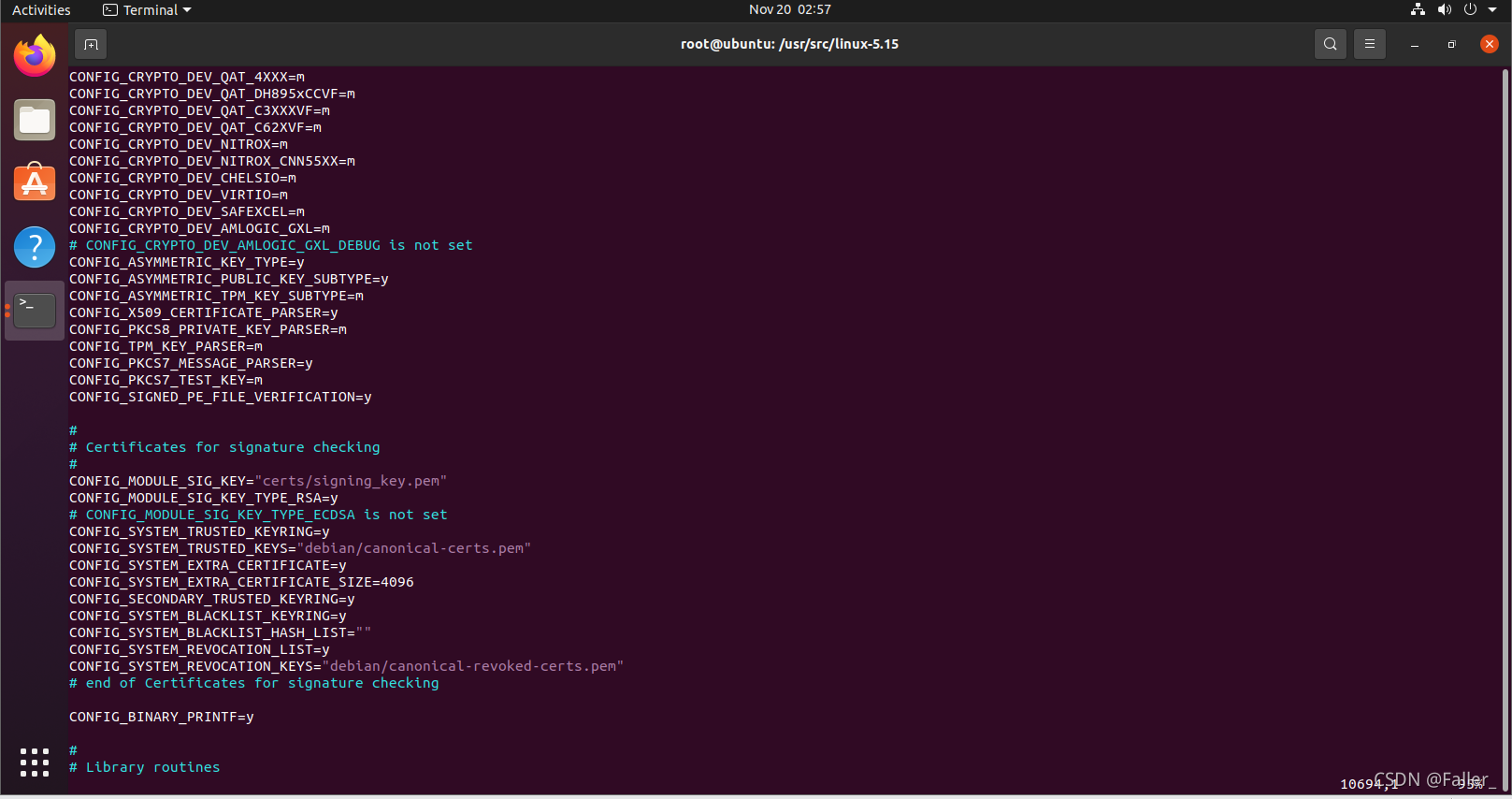1512x799 pixels.
Task: Click the line CONFIG_SYSTEM_TRUSTED_KEYRING=y
Action: (x=199, y=531)
